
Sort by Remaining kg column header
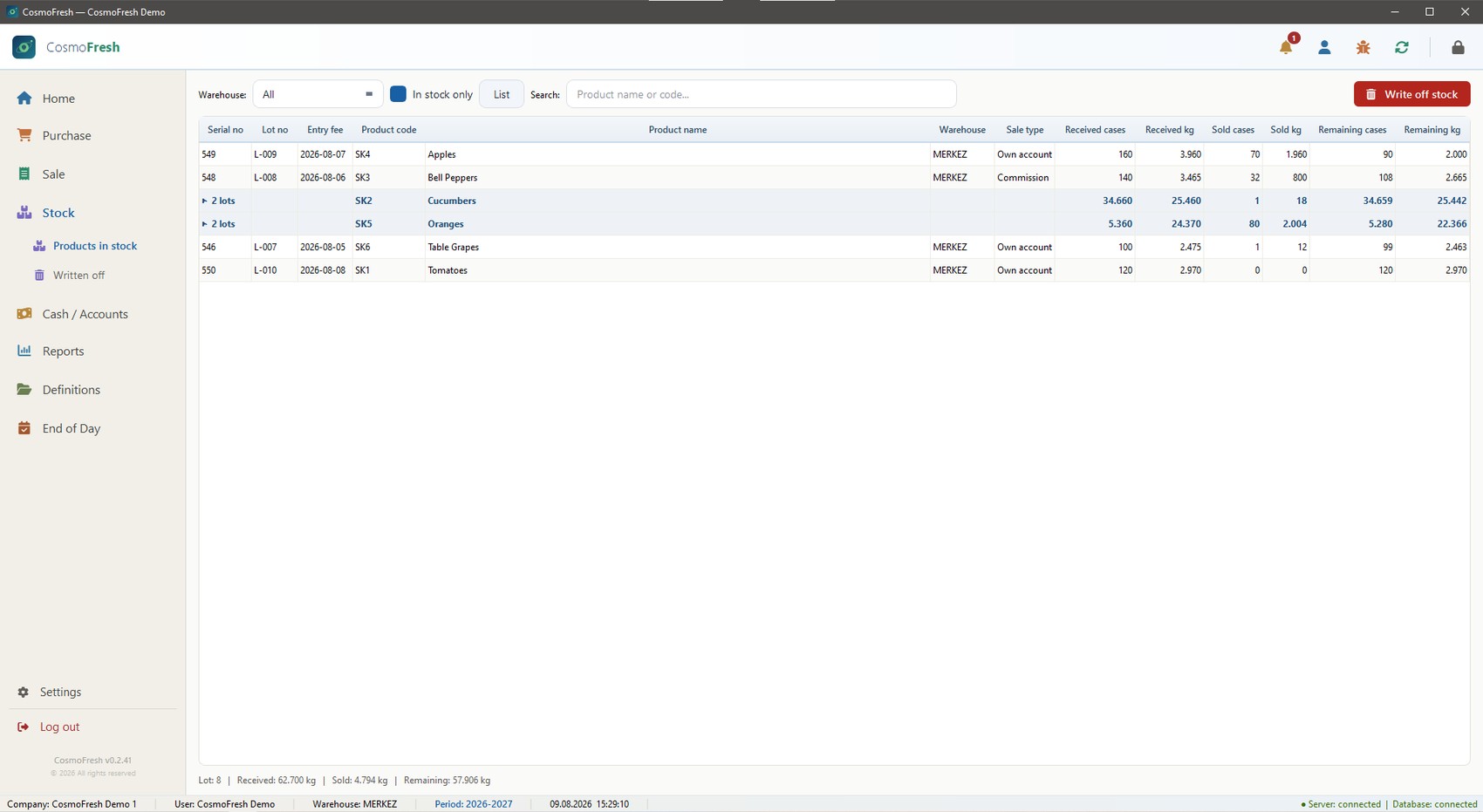1432,130
